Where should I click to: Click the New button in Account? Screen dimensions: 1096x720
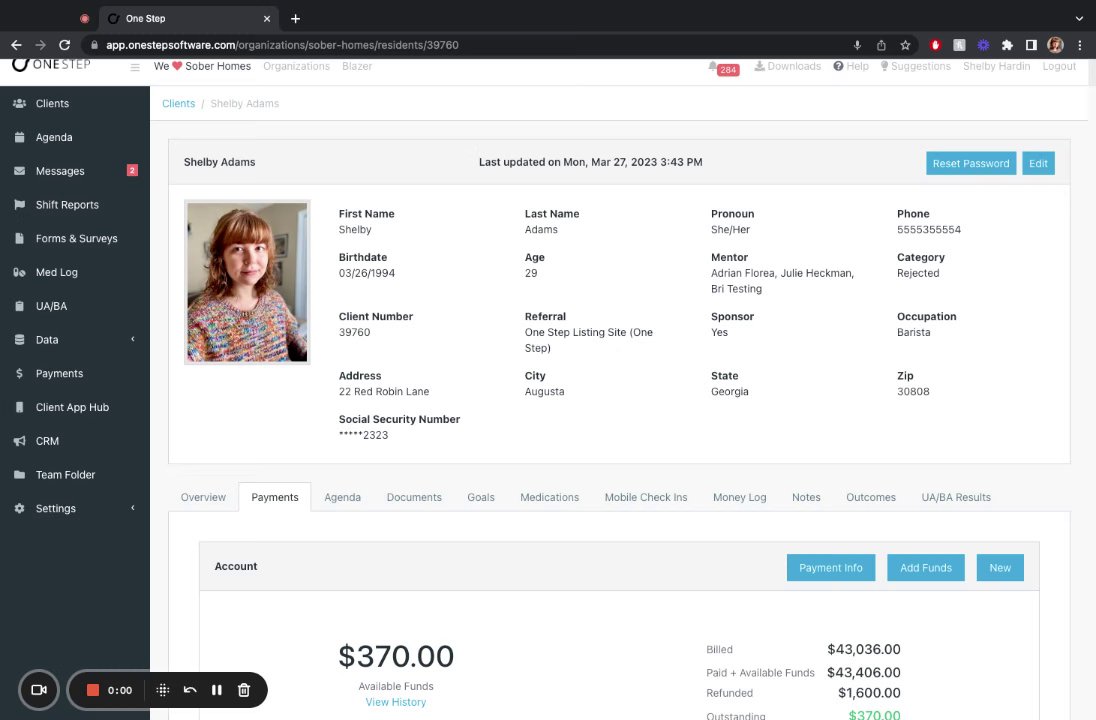1000,568
